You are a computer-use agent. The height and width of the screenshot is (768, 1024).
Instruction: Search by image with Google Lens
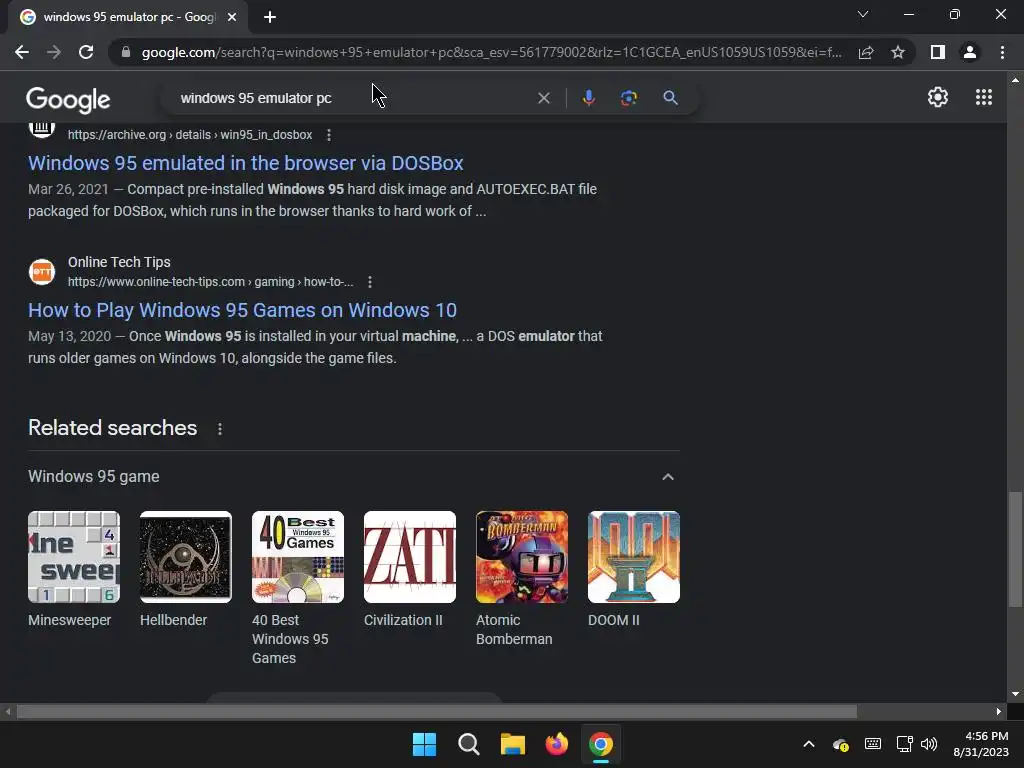click(x=628, y=98)
